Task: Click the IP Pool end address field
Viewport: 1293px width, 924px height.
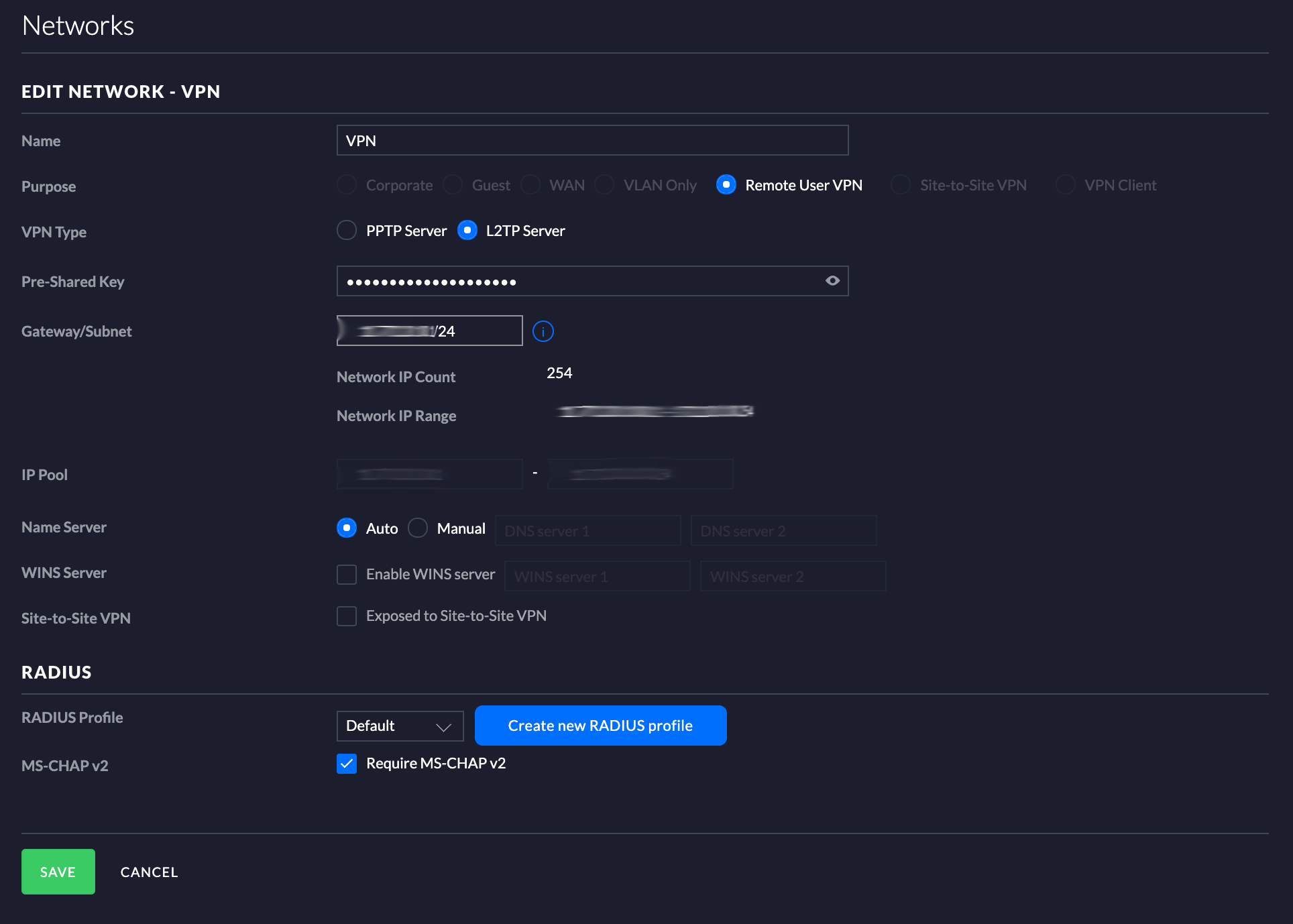Action: pyautogui.click(x=640, y=474)
